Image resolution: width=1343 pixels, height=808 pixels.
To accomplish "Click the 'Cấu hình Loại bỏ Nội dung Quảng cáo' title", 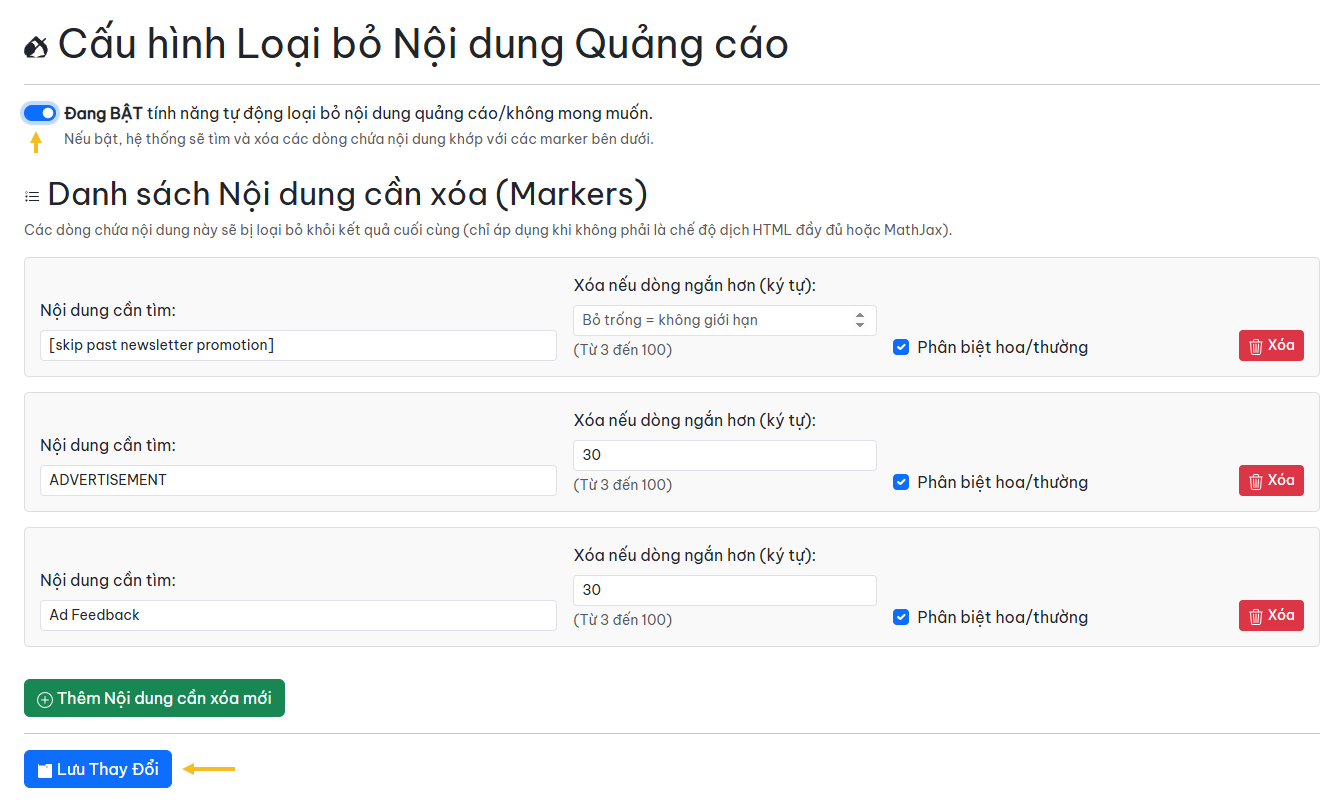I will pyautogui.click(x=423, y=45).
